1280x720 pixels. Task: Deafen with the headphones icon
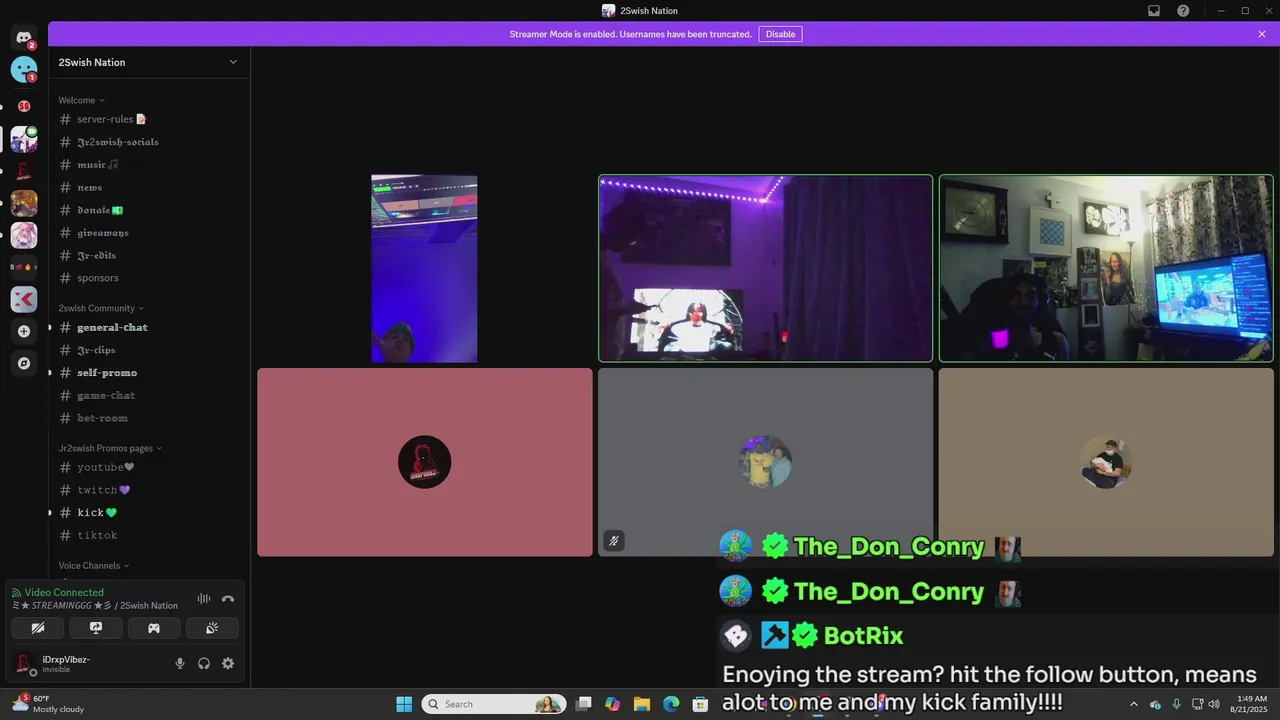click(204, 663)
